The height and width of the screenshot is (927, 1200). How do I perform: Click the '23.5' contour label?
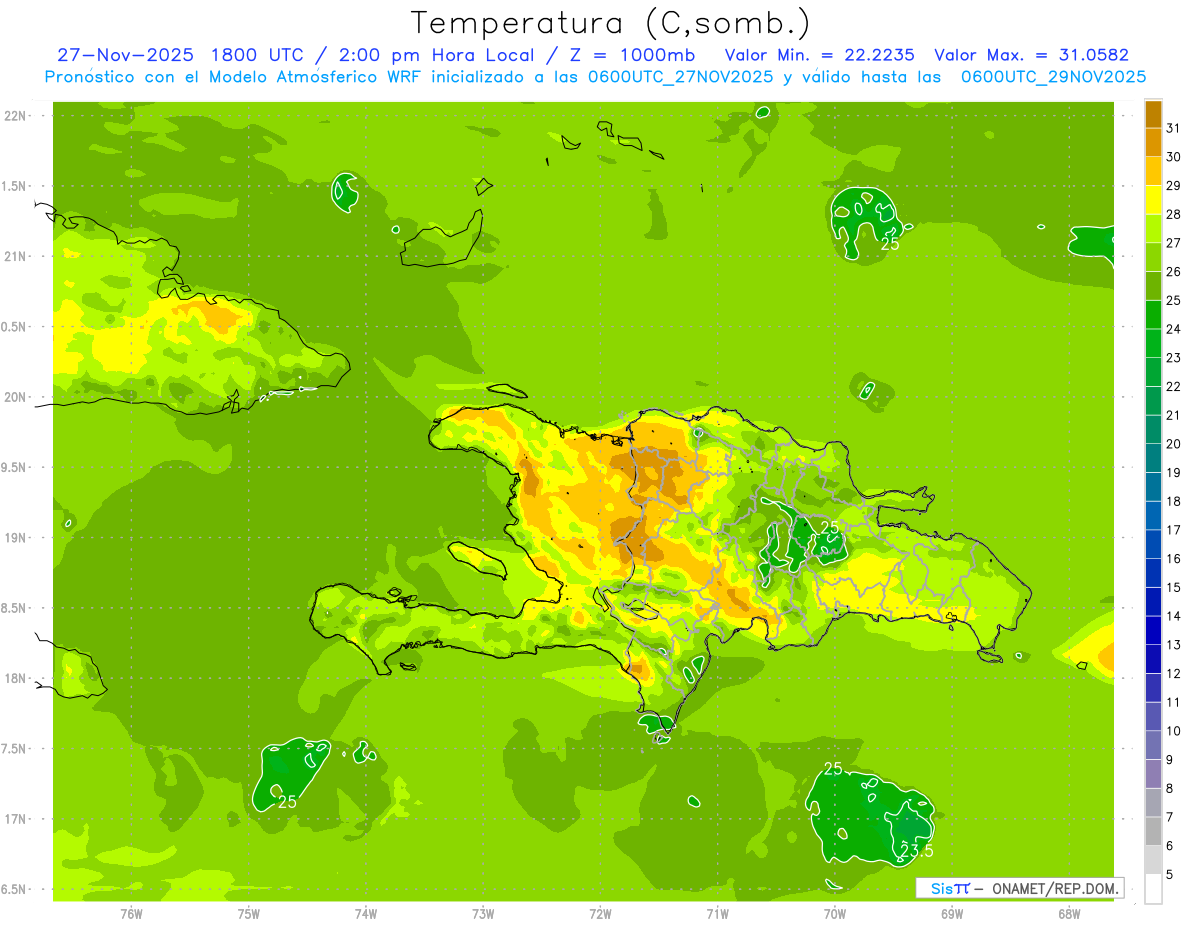click(917, 851)
